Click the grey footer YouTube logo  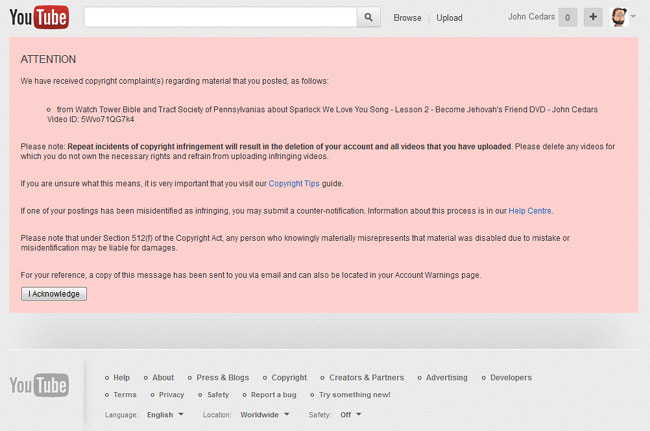click(x=40, y=385)
